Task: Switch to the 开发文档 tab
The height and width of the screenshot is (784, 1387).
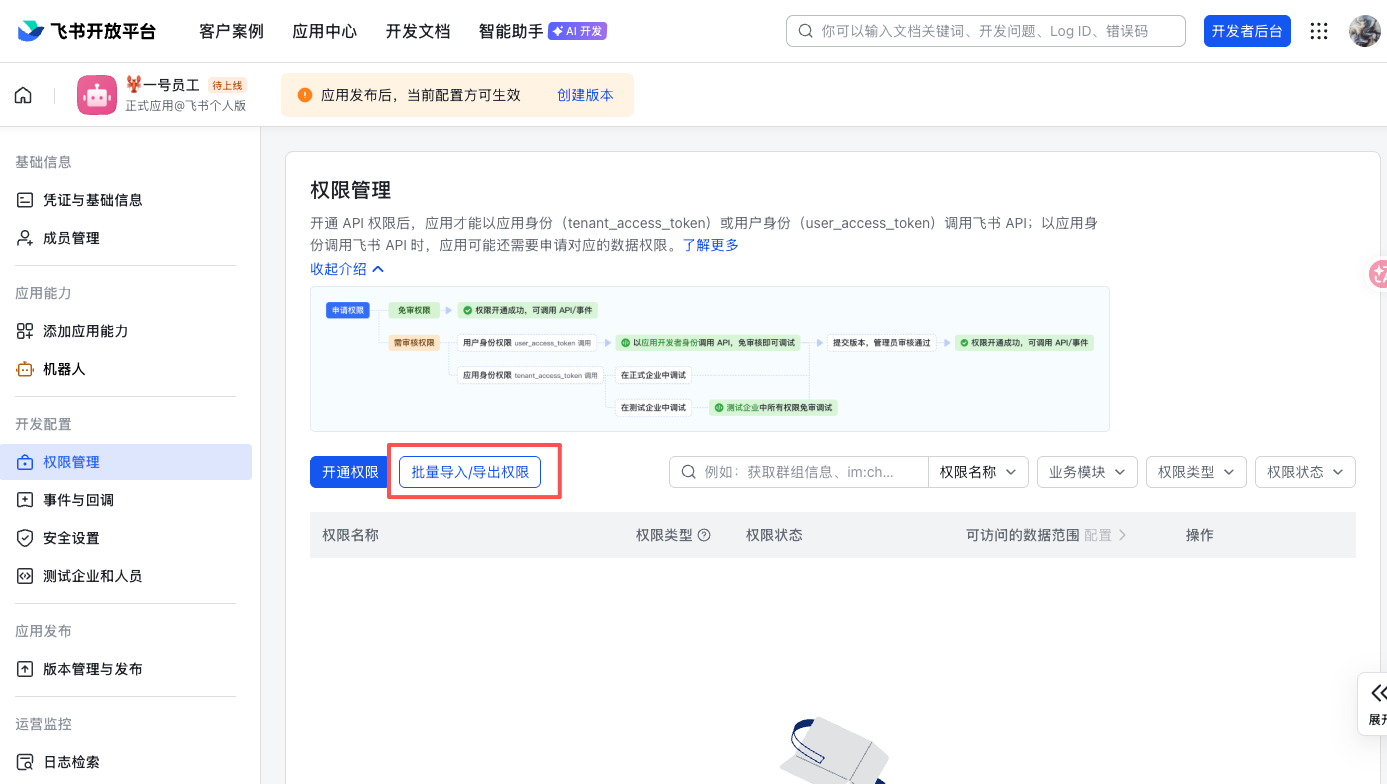Action: pos(417,31)
